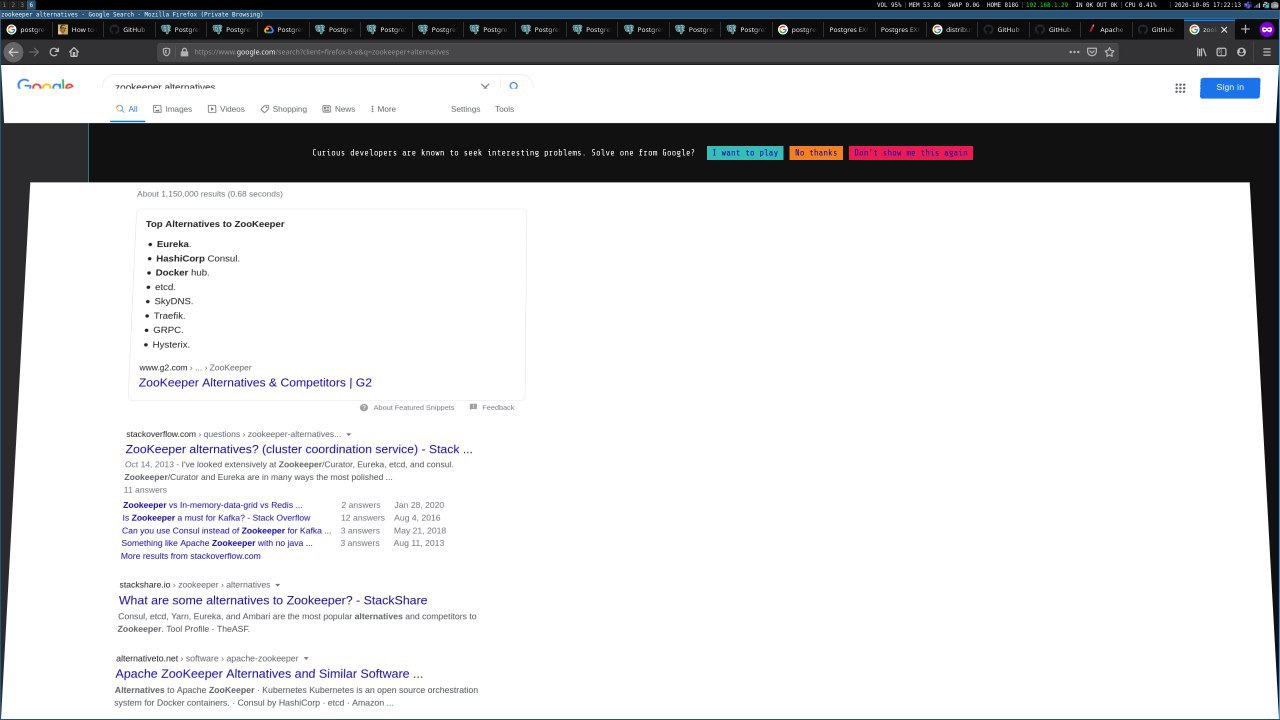Click the 192.168.1.29 IP address
The height and width of the screenshot is (720, 1280).
point(1047,5)
